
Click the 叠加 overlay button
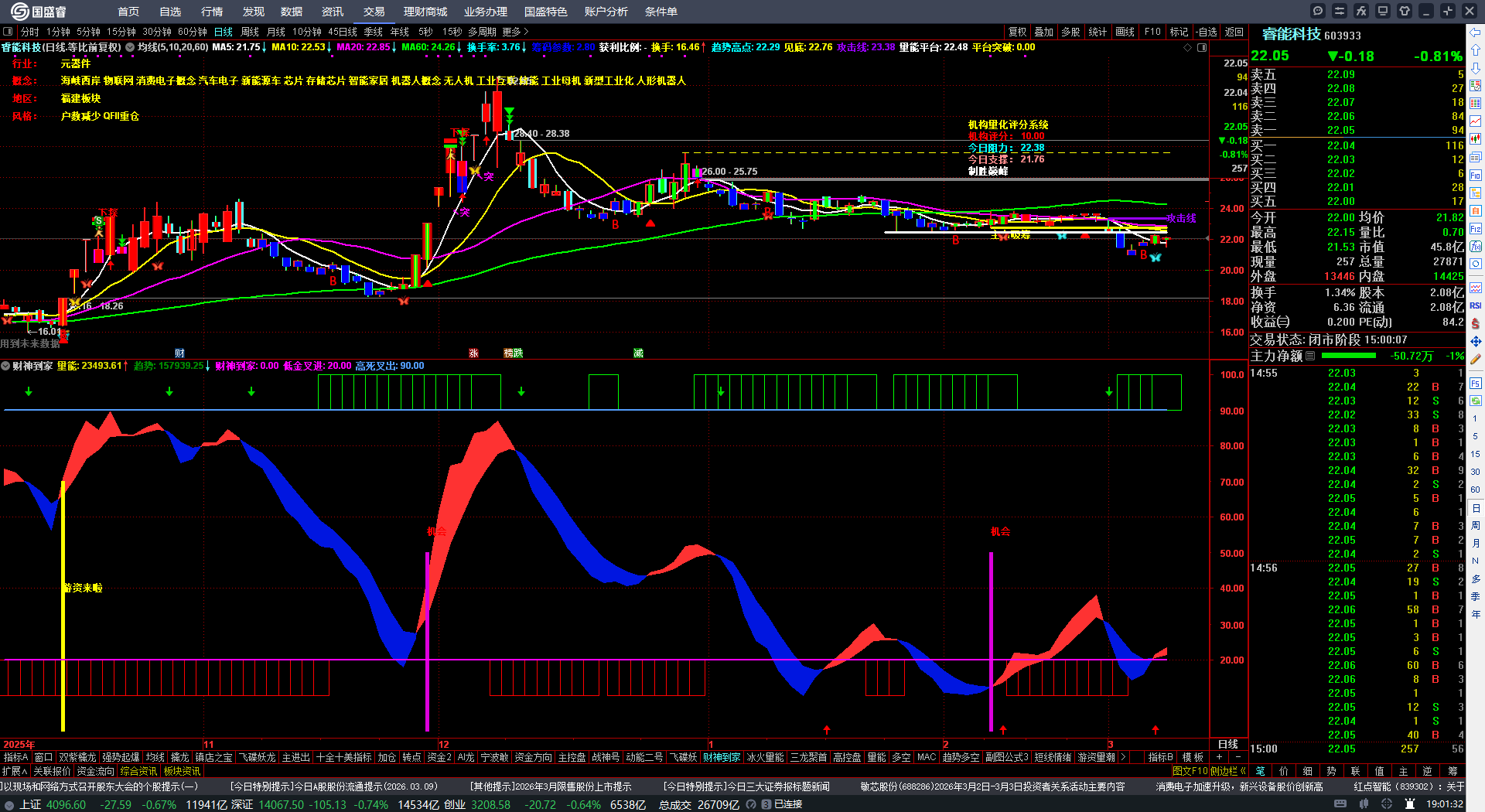[1044, 32]
